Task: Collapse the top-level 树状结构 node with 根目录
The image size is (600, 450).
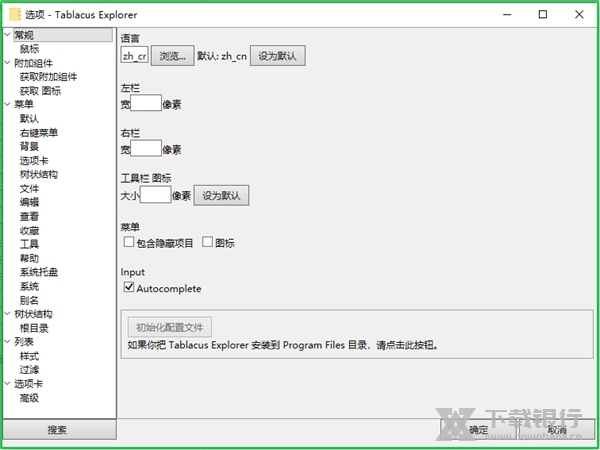Action: (7, 313)
